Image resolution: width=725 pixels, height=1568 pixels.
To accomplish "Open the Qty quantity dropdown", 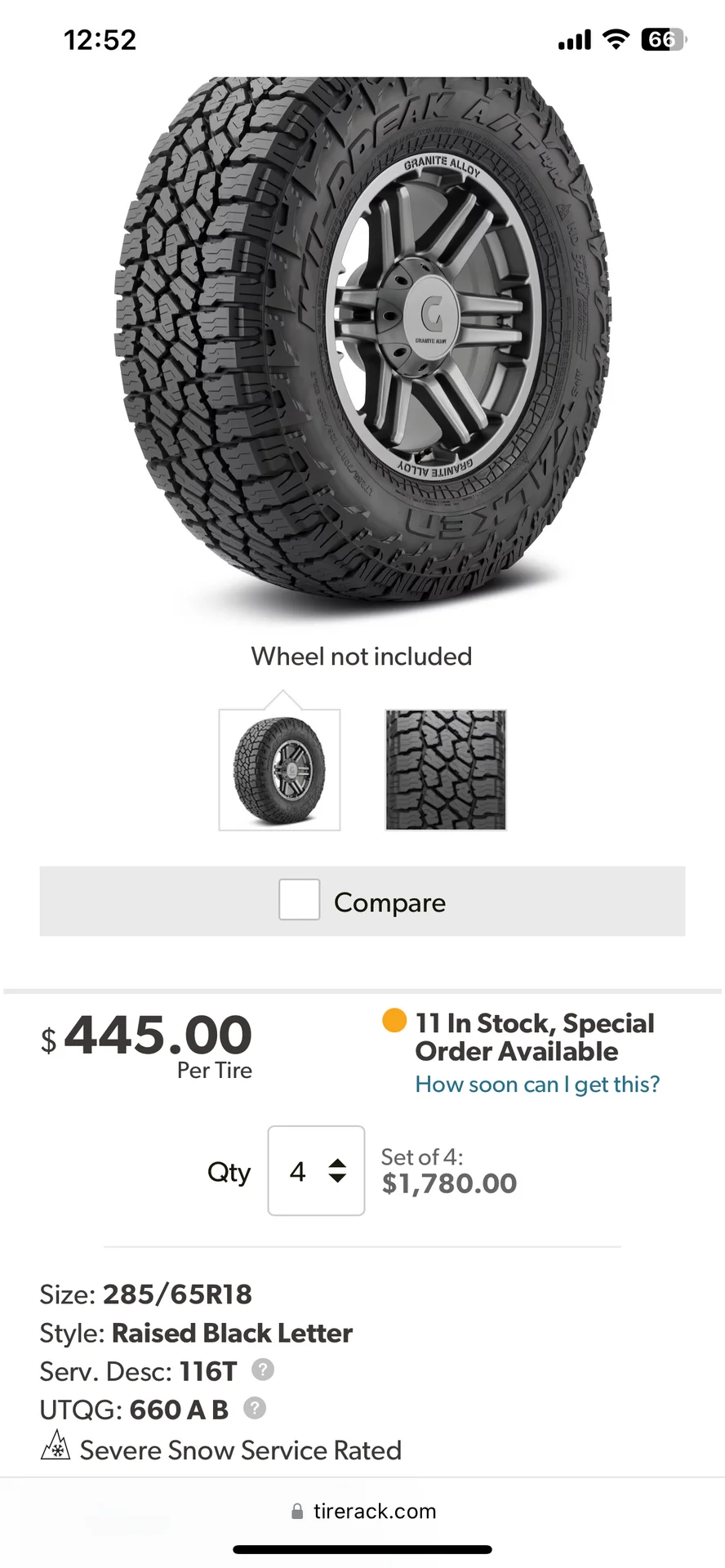I will 316,1170.
